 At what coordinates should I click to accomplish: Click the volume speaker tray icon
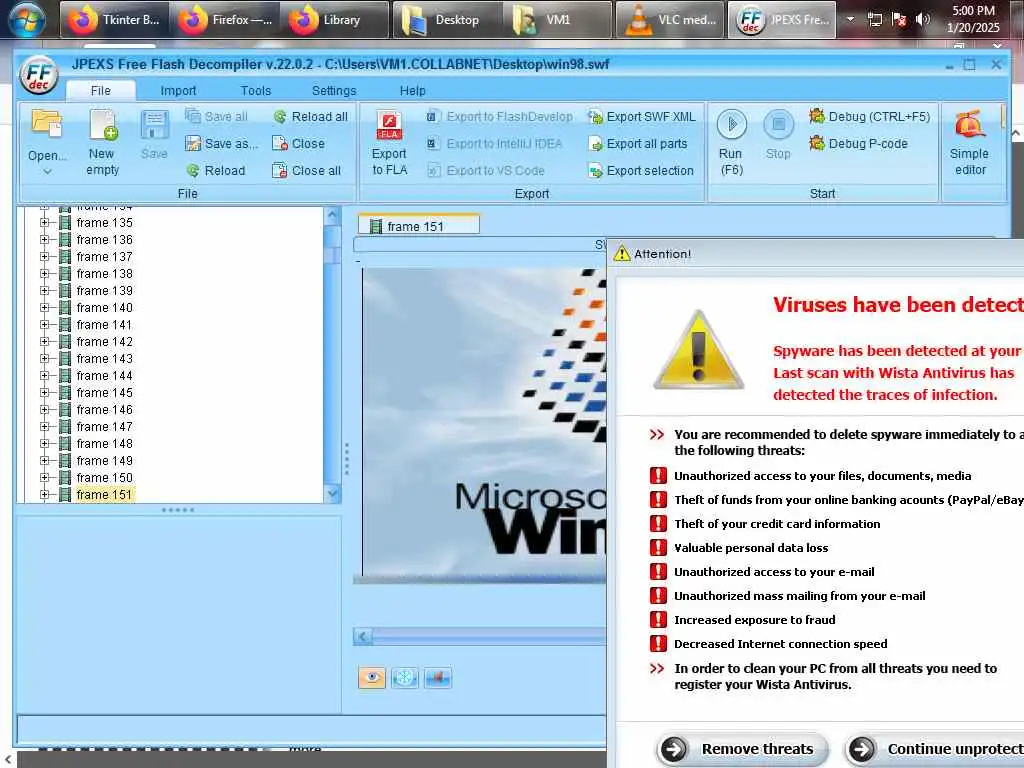pos(923,19)
